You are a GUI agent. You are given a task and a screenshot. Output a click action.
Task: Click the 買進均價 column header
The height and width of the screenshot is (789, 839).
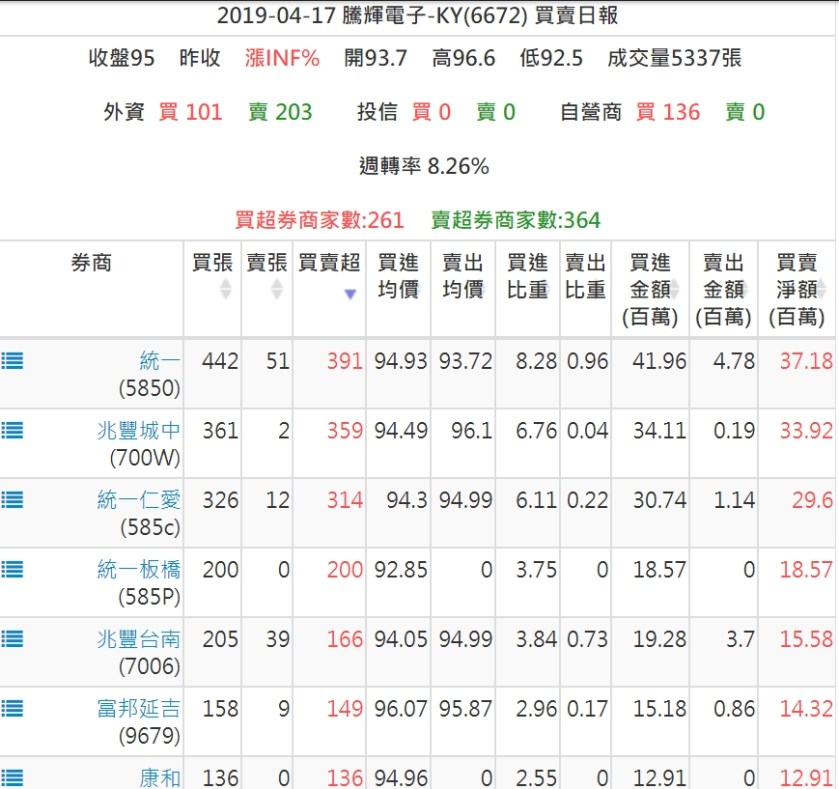click(x=398, y=276)
